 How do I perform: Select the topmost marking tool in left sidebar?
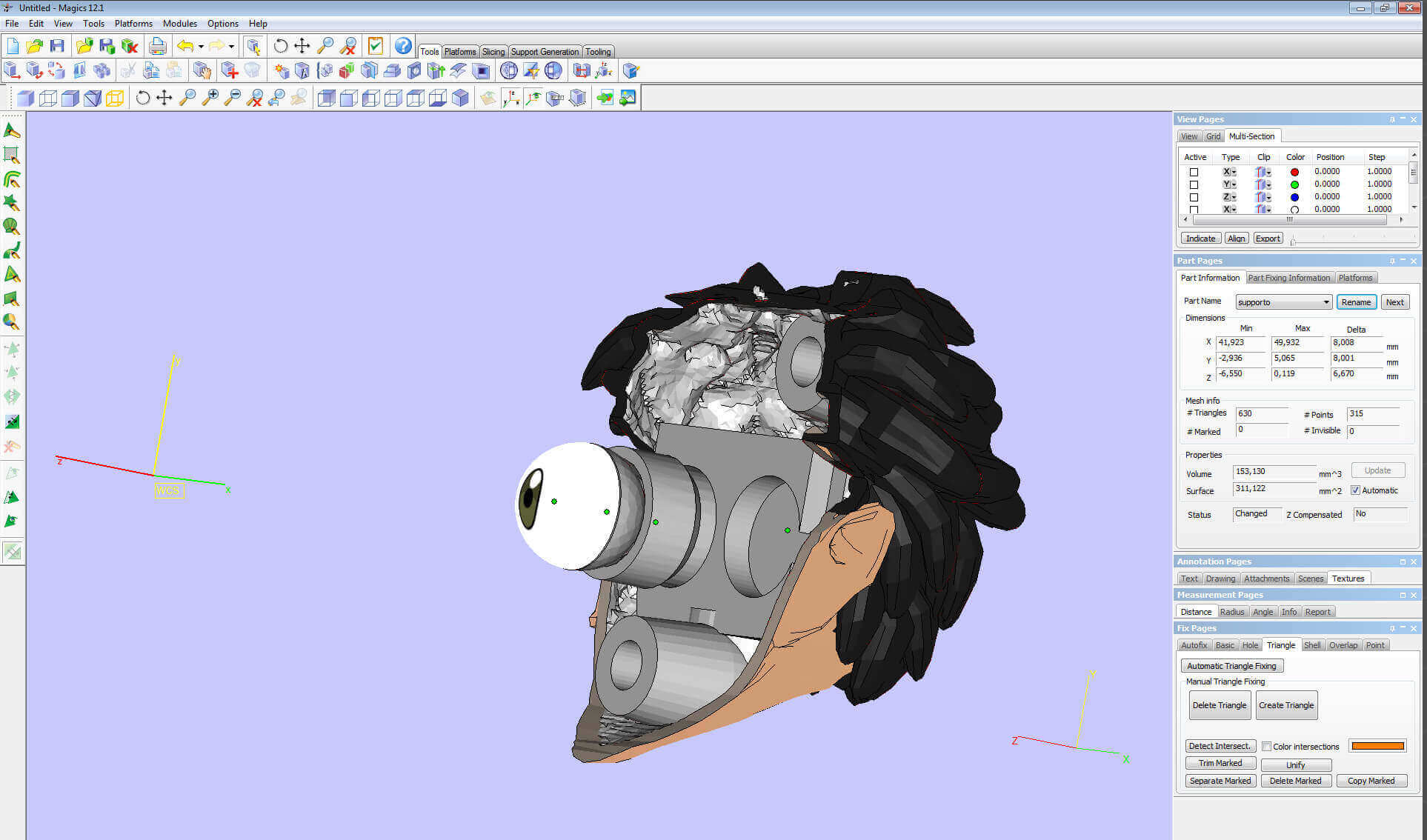click(x=11, y=130)
